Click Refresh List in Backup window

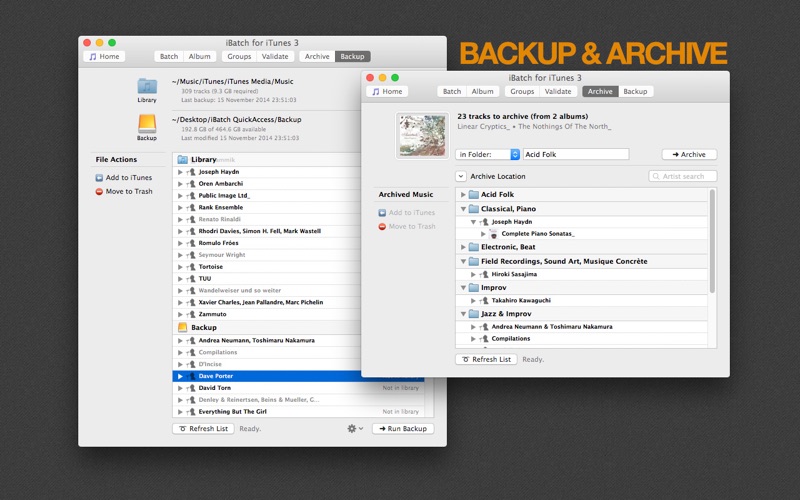point(204,429)
